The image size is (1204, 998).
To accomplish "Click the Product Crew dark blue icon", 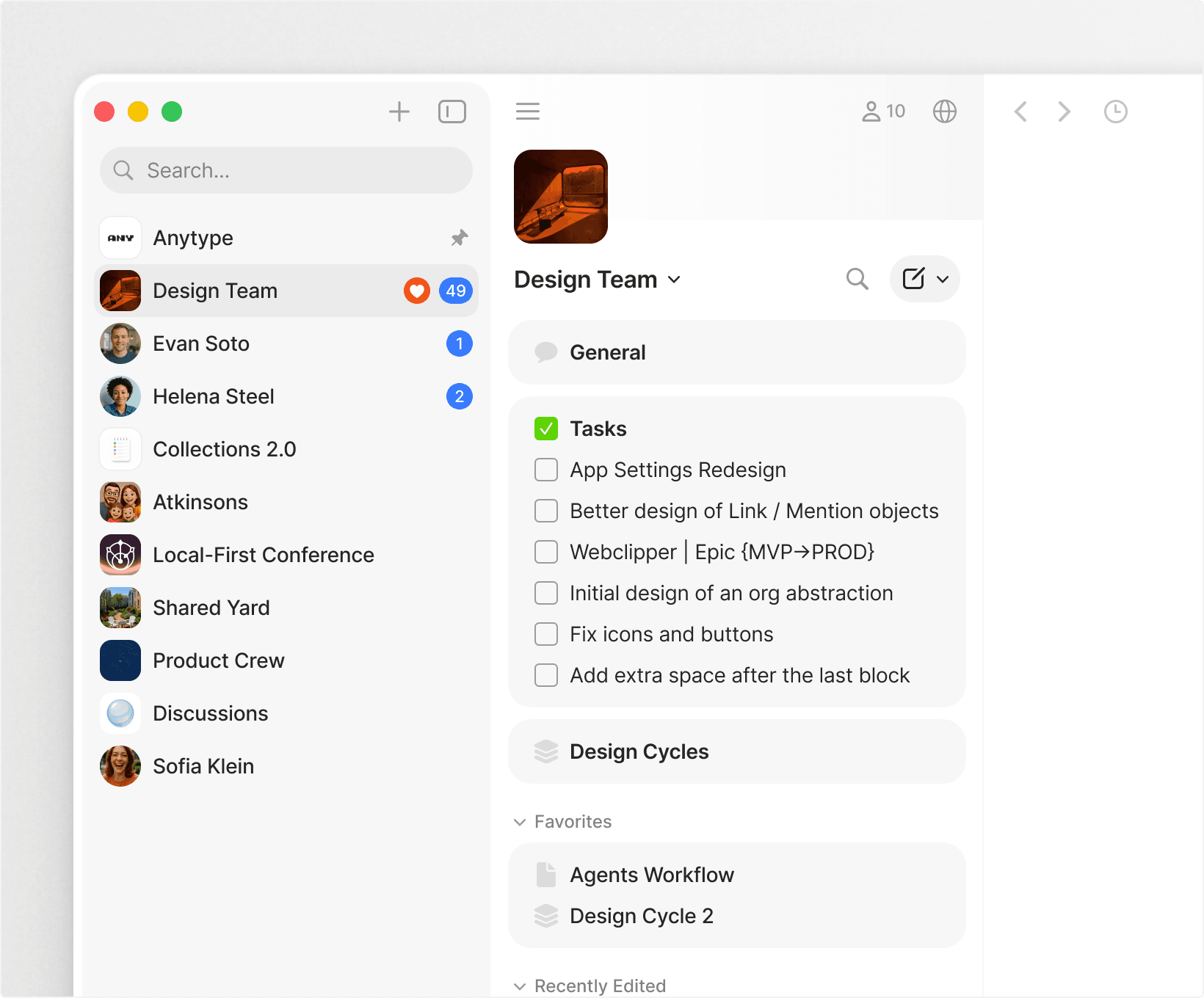I will 120,660.
